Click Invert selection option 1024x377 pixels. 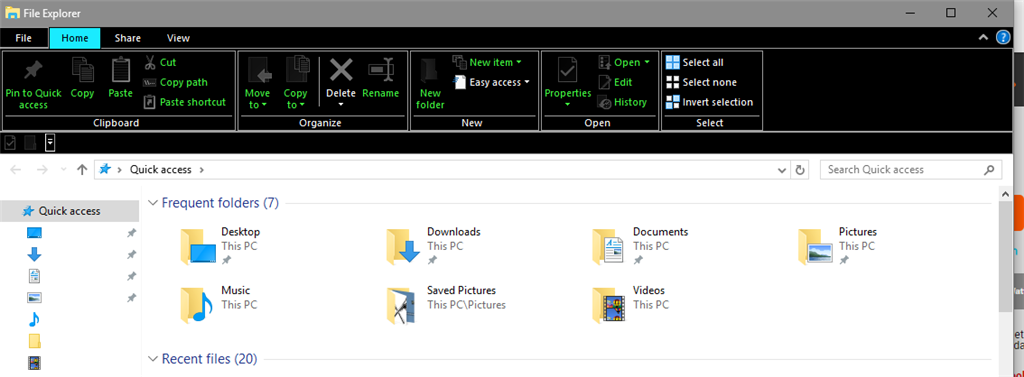[x=709, y=102]
